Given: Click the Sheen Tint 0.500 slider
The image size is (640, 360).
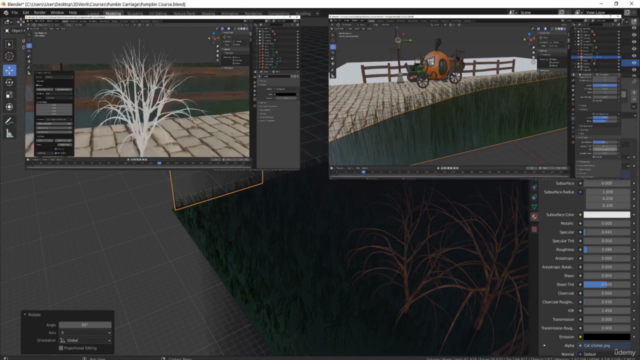Looking at the screenshot, I should 607,284.
